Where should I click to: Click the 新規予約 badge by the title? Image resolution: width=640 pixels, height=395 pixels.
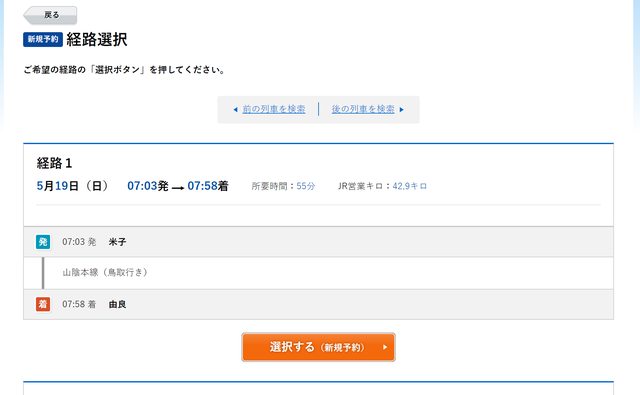pyautogui.click(x=43, y=39)
